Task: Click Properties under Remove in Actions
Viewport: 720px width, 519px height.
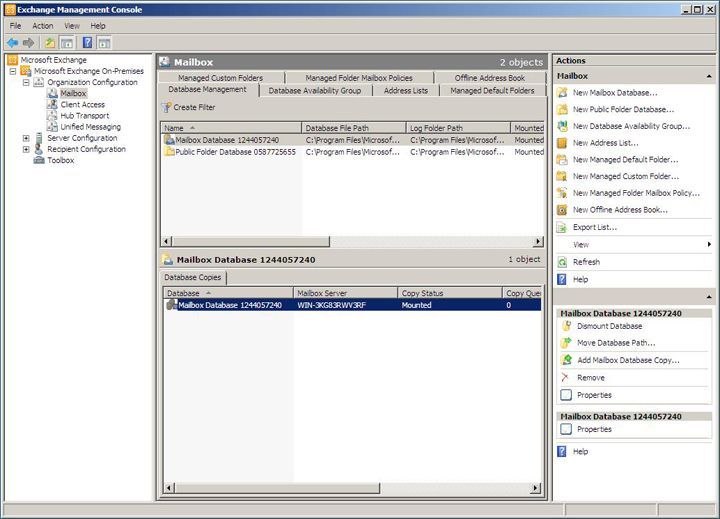Action: (594, 395)
